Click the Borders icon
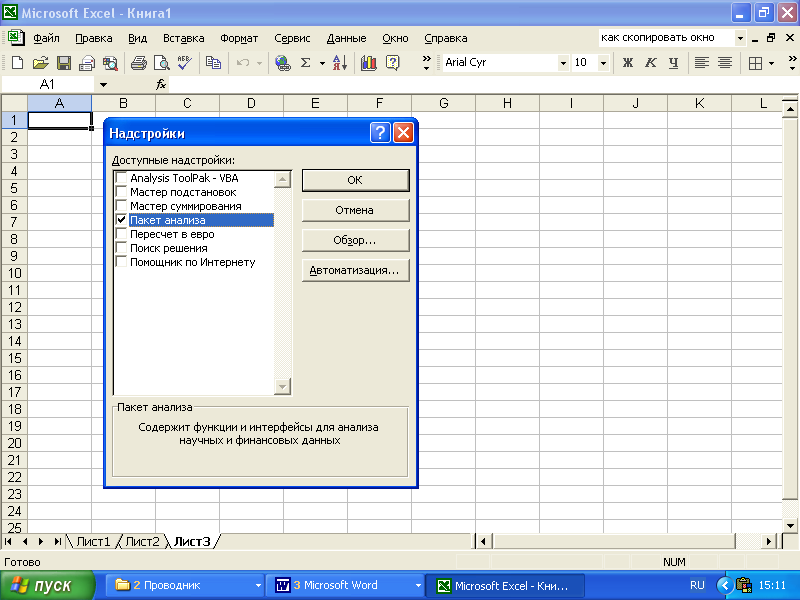 [755, 63]
